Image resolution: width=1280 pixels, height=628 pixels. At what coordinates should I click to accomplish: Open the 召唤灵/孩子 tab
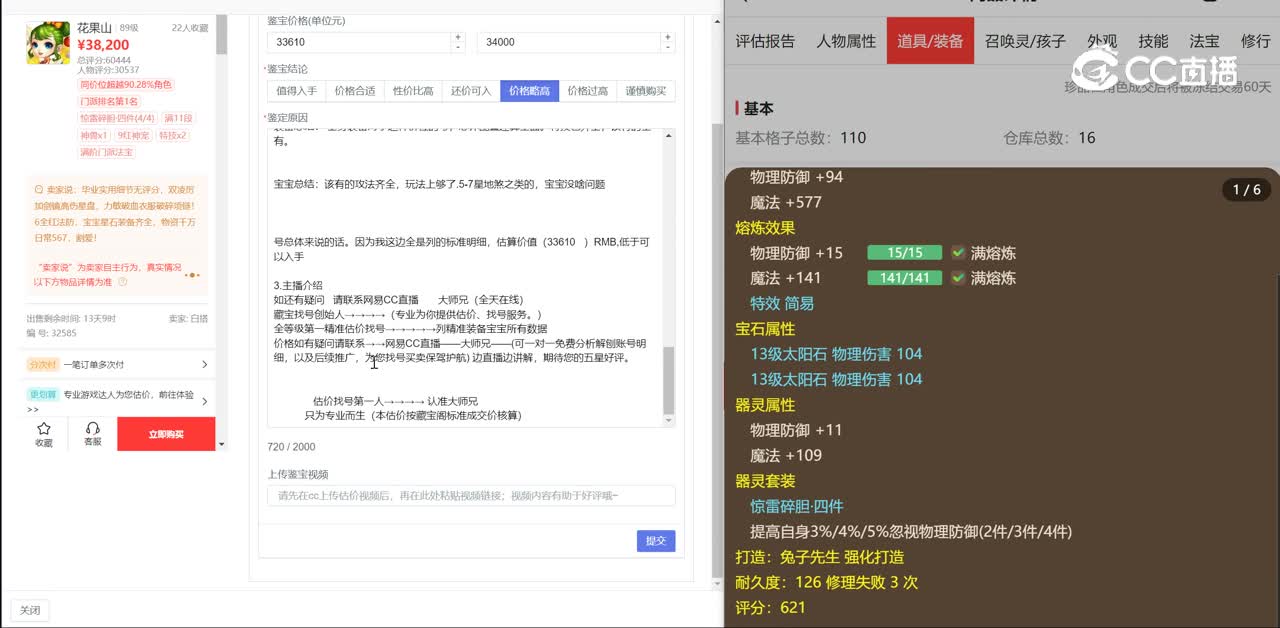pyautogui.click(x=1025, y=41)
